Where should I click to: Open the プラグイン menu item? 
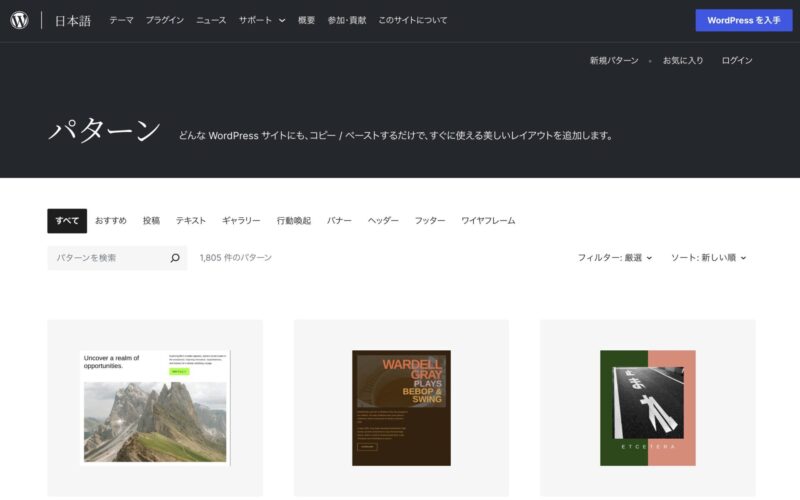pos(164,20)
